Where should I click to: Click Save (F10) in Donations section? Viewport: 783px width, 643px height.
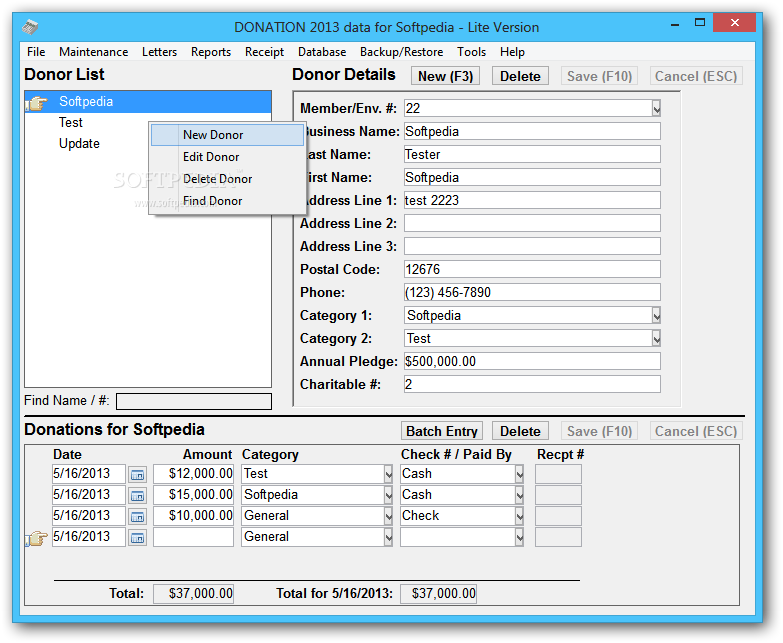[599, 431]
